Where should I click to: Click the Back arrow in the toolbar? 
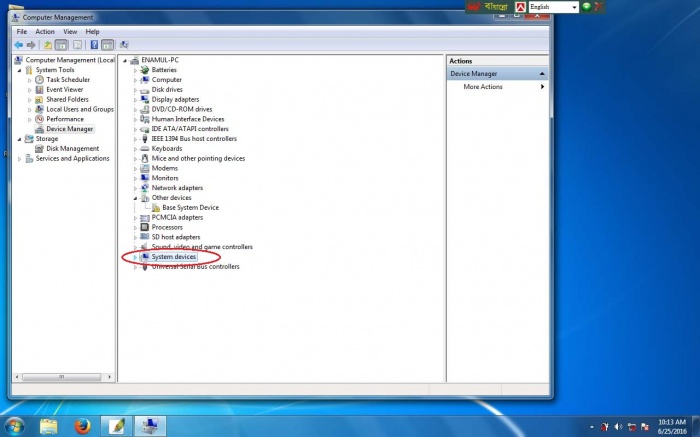coord(19,45)
